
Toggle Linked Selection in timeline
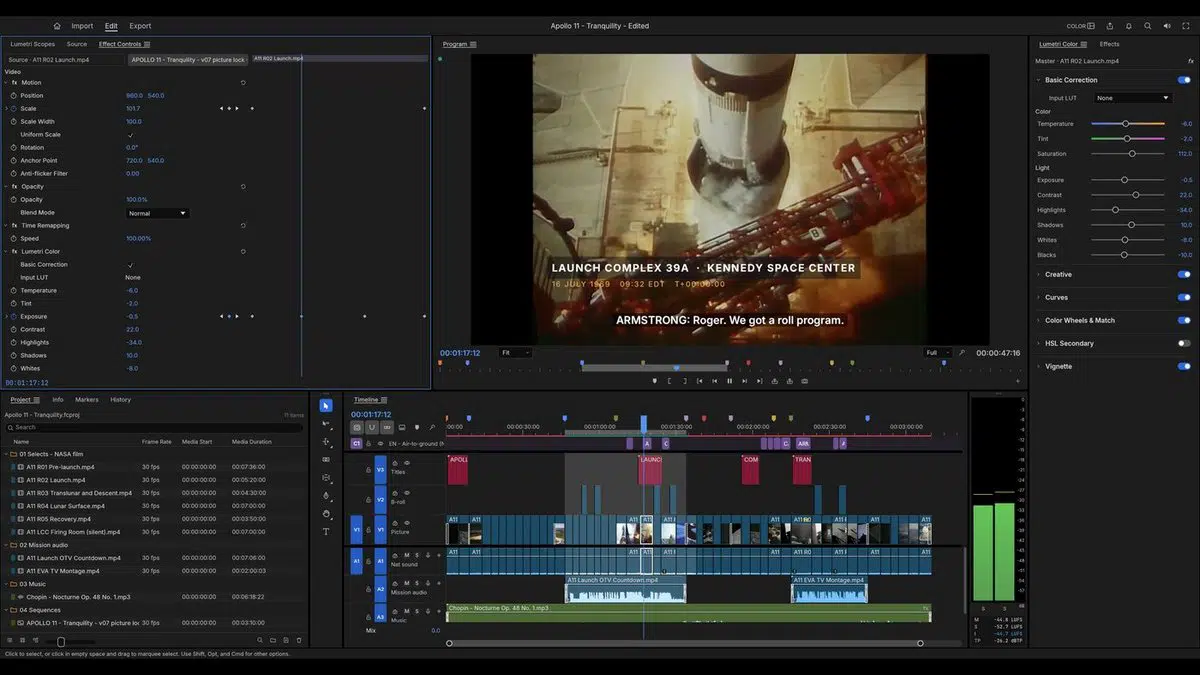point(387,428)
